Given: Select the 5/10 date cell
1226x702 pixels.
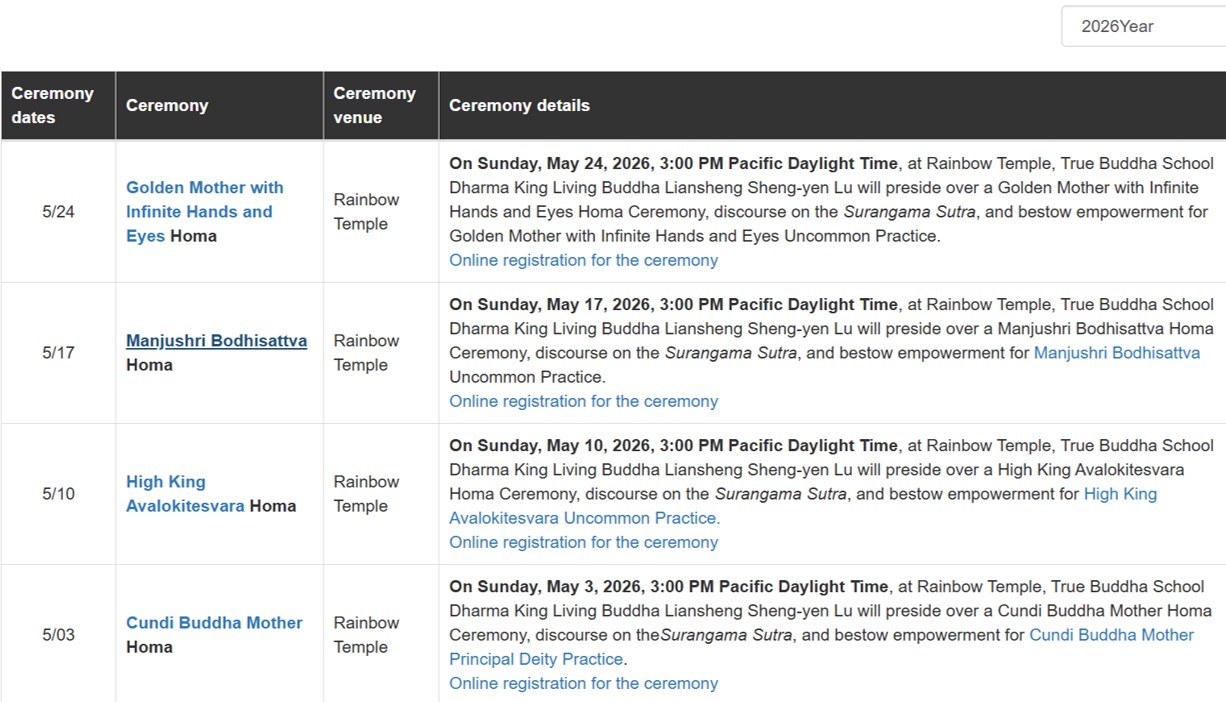Looking at the screenshot, I should tap(58, 494).
